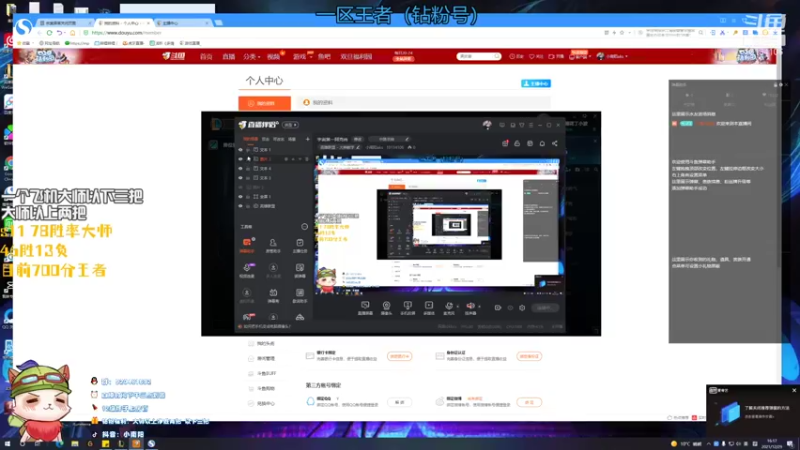Screen dimensions: 800x450
Task: Switch to the third browser tab
Action: click(183, 23)
